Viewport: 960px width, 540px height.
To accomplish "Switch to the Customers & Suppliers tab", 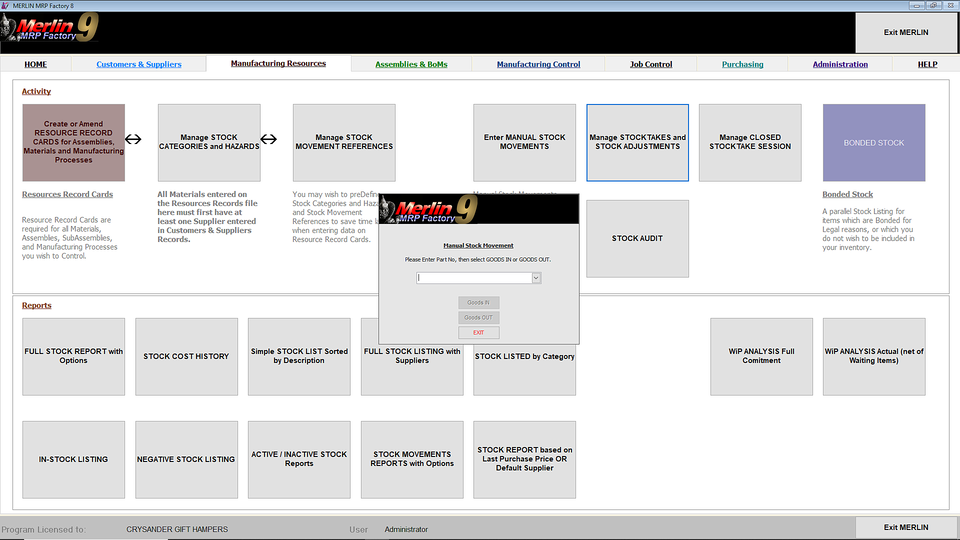I will [x=139, y=64].
